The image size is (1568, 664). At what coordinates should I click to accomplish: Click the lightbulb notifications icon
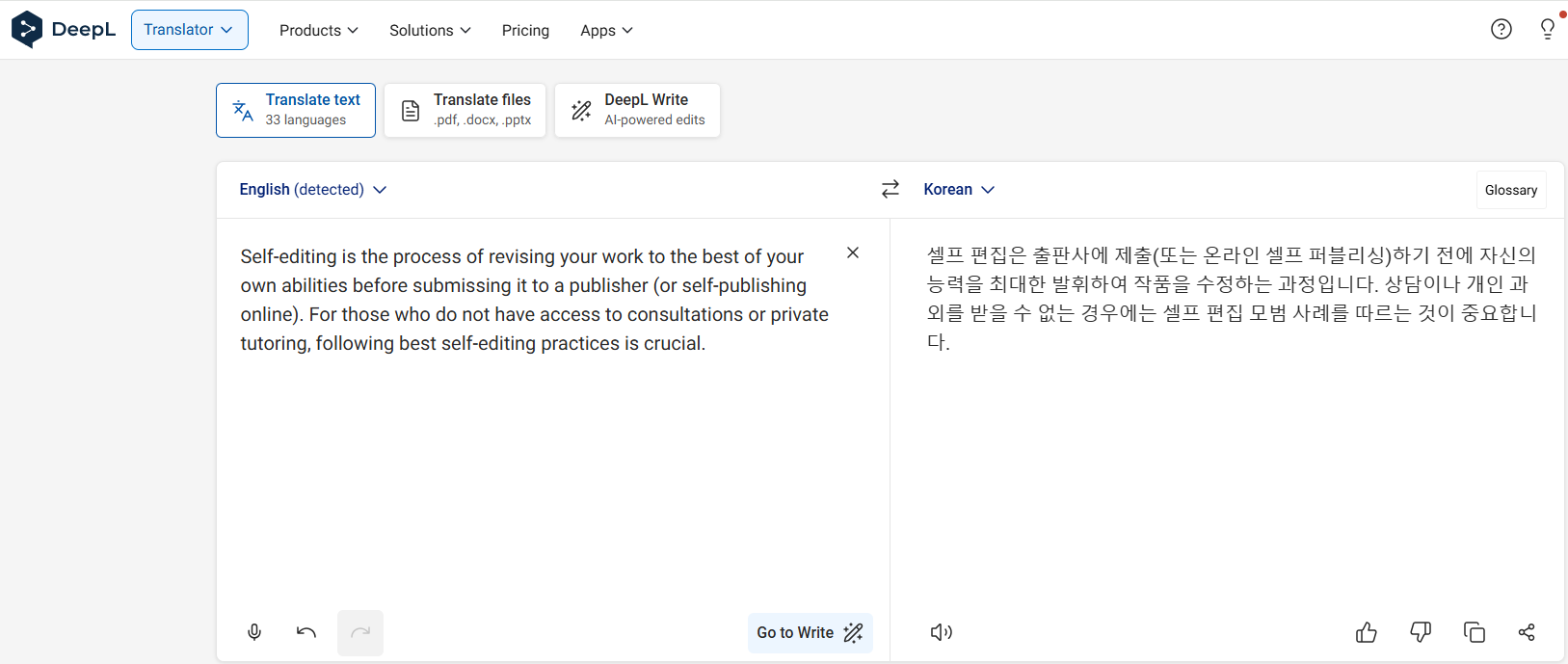tap(1547, 29)
